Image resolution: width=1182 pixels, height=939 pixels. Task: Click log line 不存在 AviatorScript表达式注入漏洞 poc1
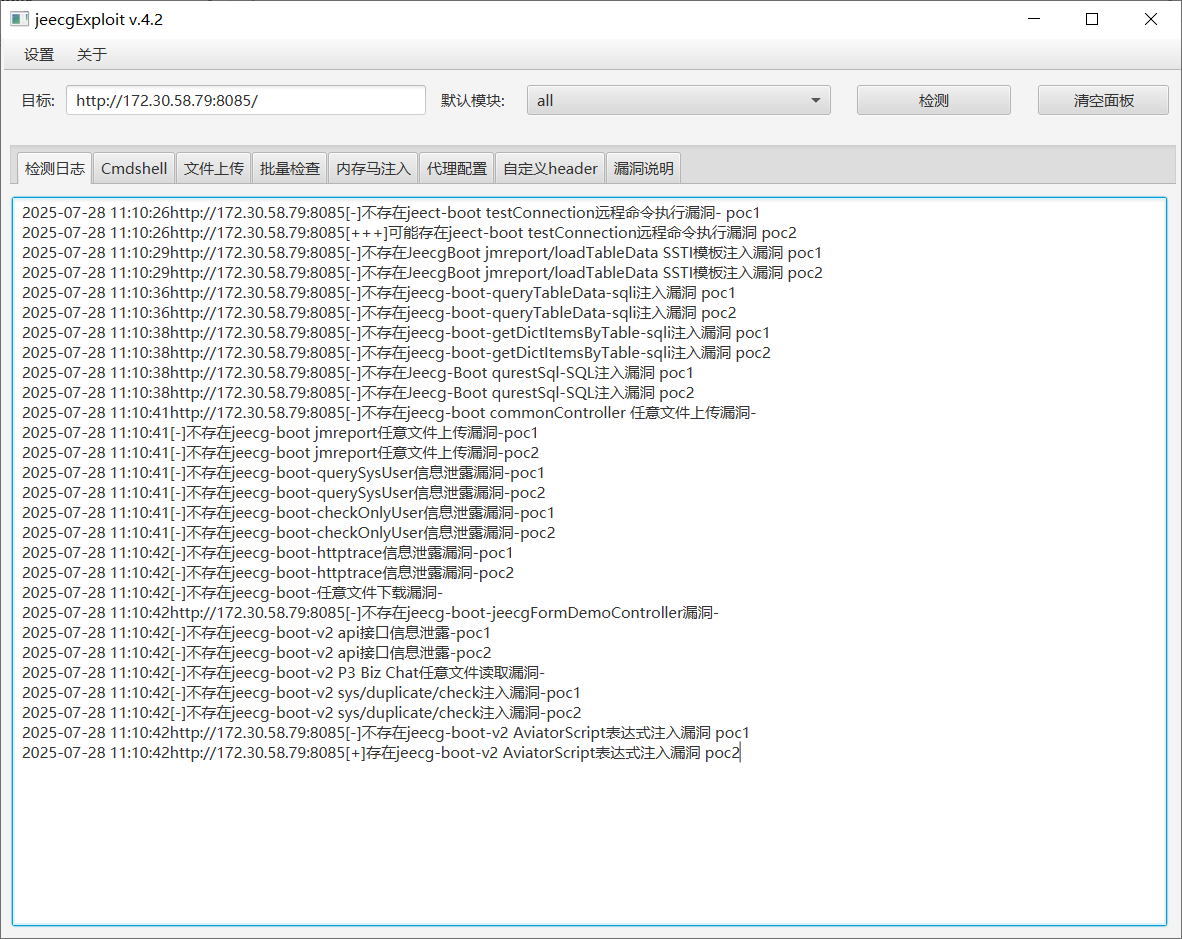click(385, 732)
